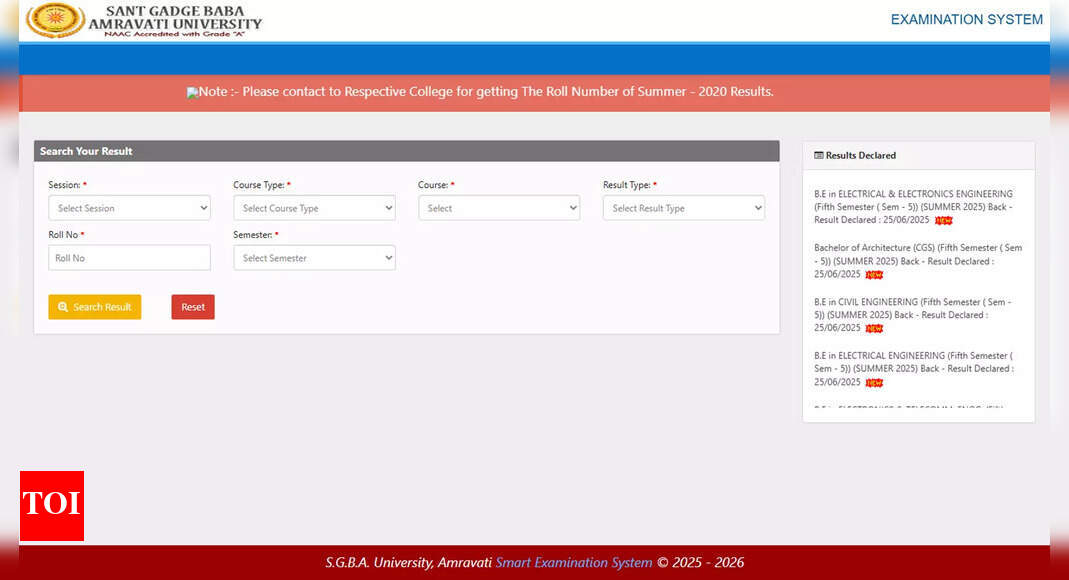The width and height of the screenshot is (1069, 580).
Task: Click the Sant Gadge Baba University logo emblem
Action: point(55,20)
